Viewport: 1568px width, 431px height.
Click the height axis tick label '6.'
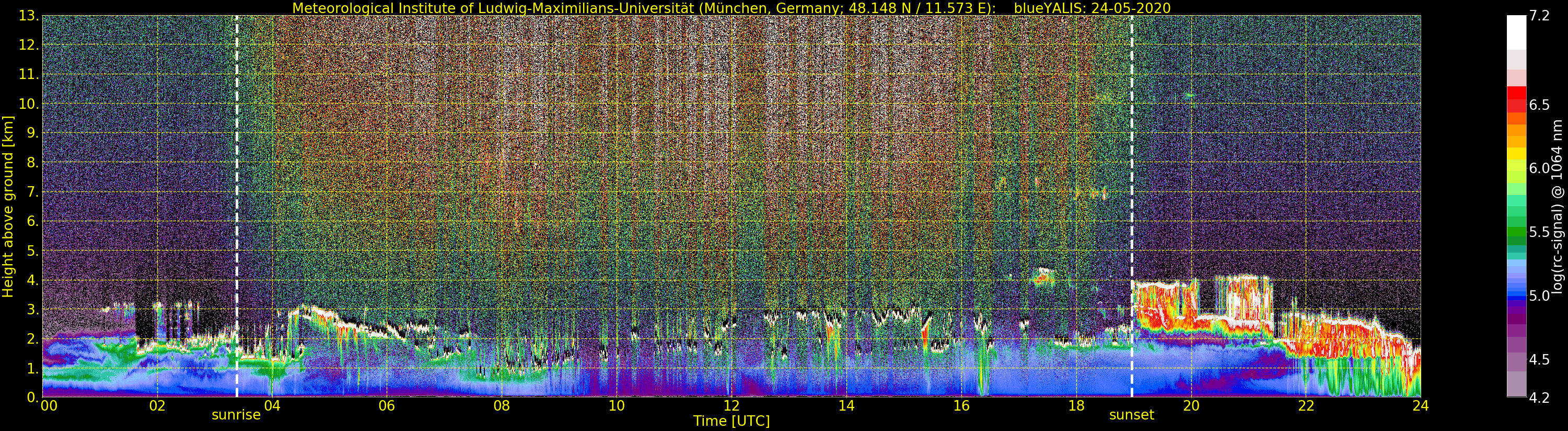click(32, 221)
